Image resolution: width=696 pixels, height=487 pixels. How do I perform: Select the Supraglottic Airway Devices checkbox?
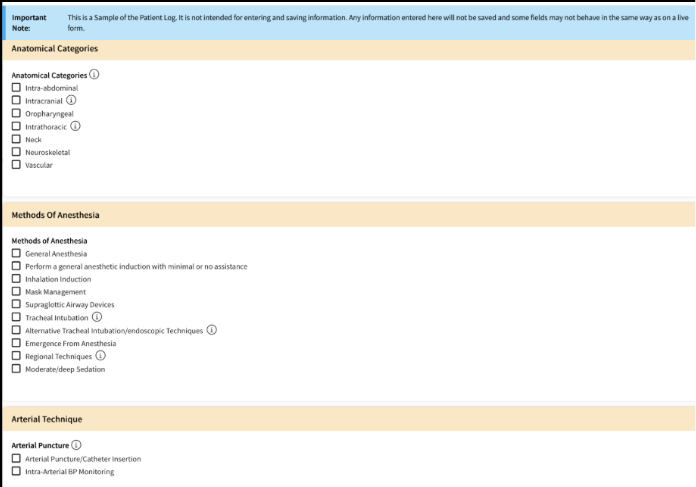click(16, 304)
